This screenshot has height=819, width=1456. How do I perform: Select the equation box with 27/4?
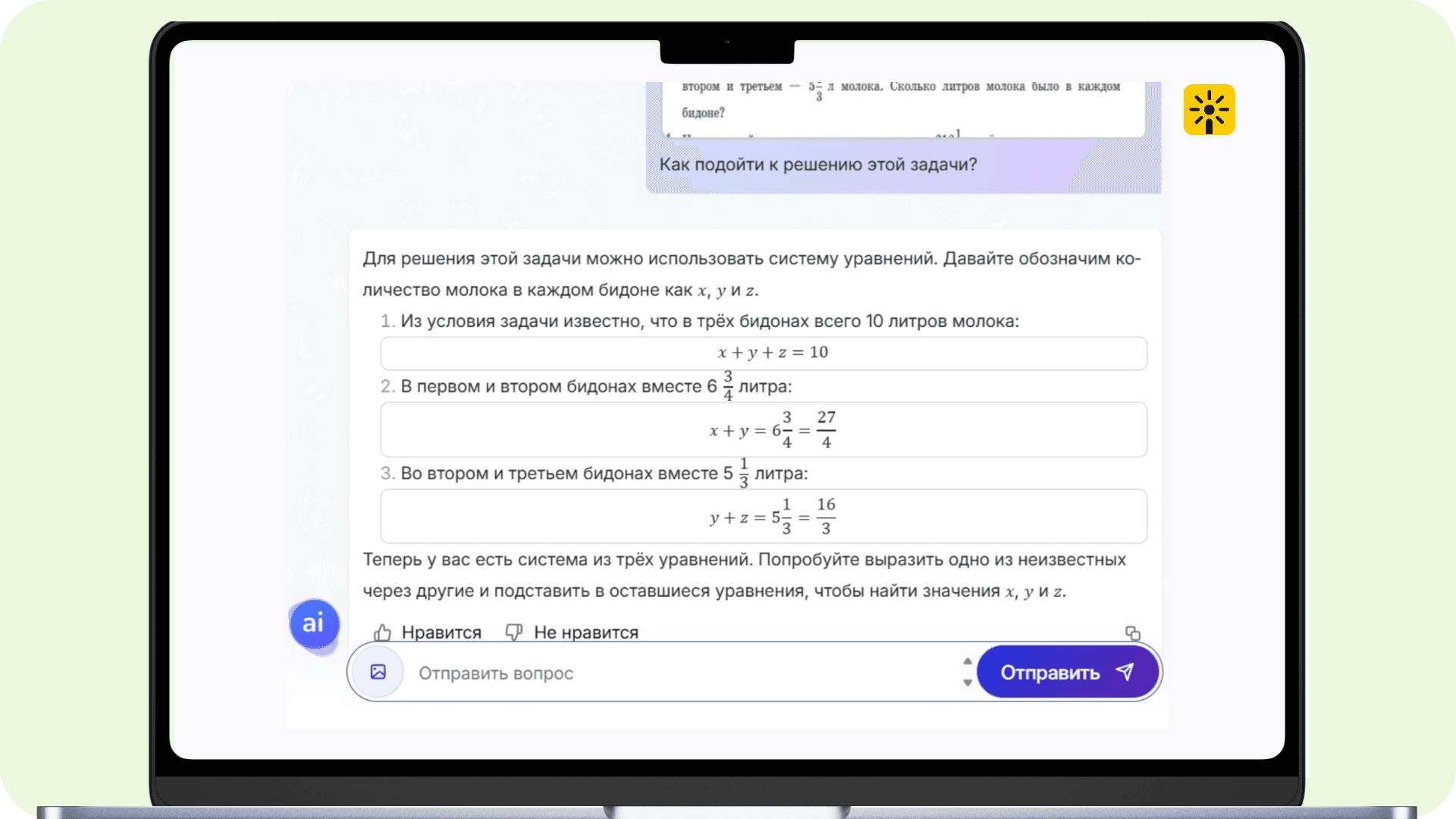click(764, 430)
